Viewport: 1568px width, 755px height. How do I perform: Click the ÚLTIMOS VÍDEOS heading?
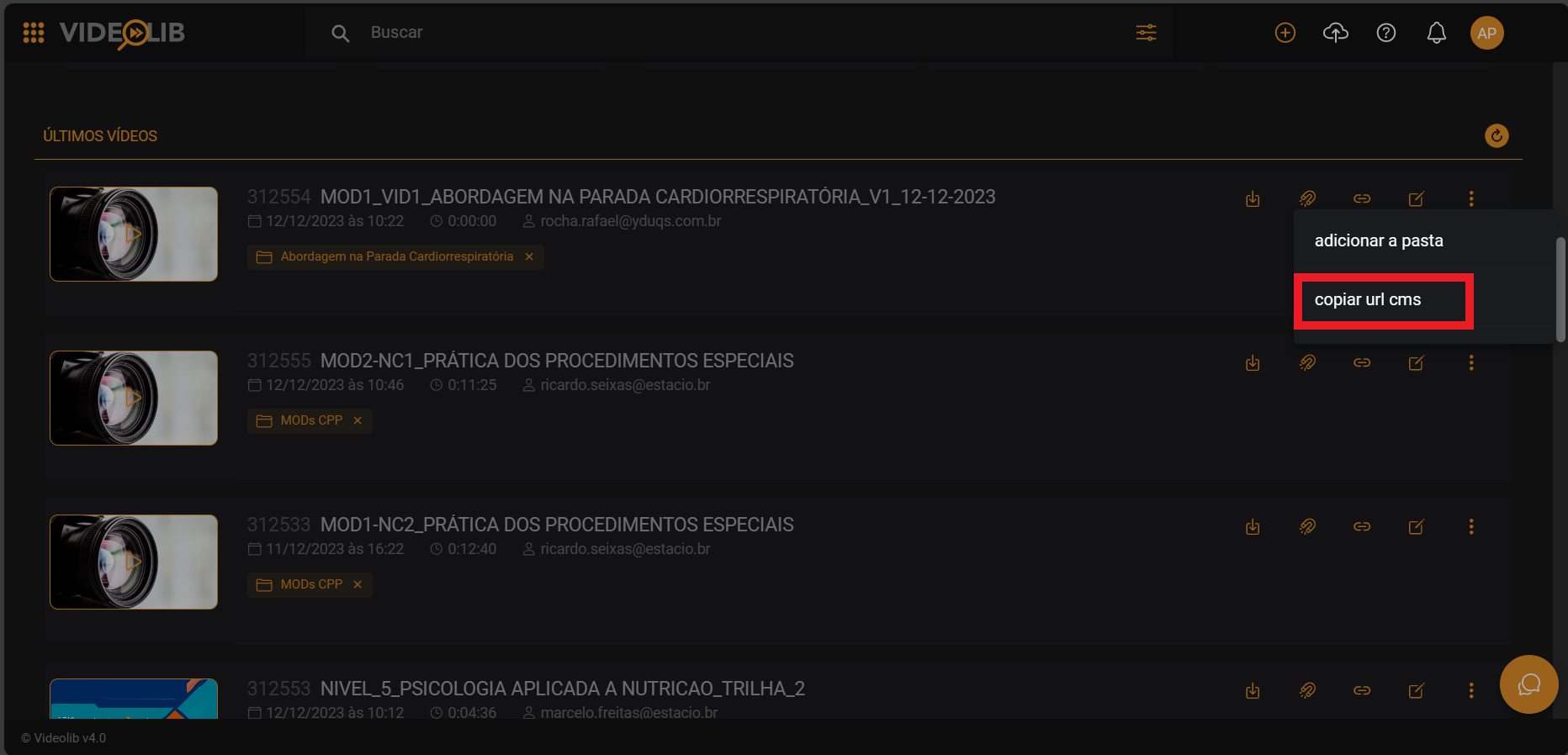click(x=100, y=136)
